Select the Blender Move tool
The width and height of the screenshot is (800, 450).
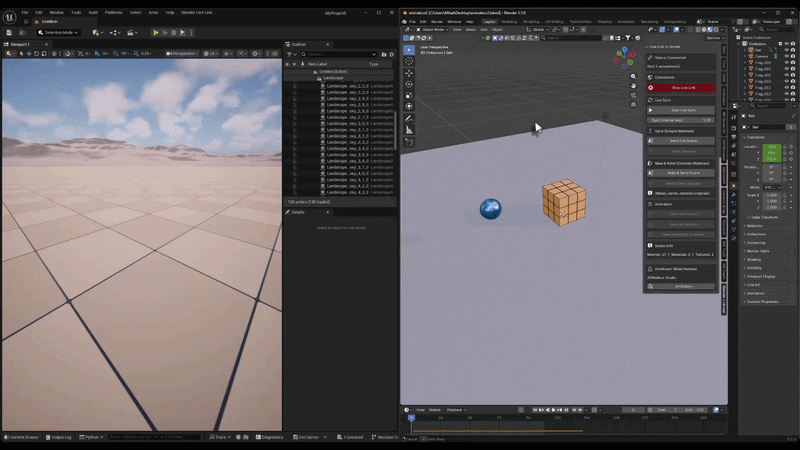coord(409,73)
